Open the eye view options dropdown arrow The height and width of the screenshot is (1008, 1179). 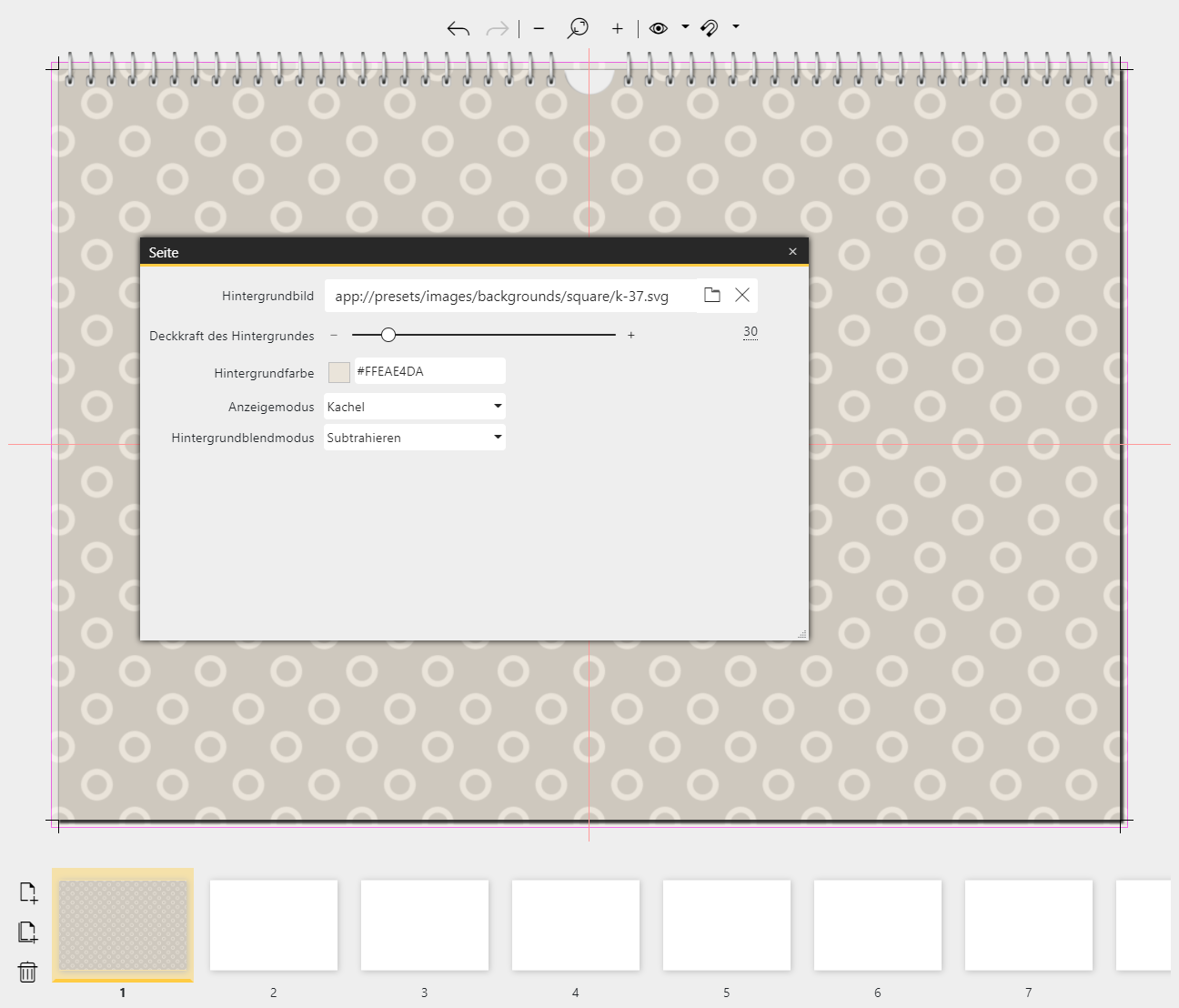pyautogui.click(x=685, y=27)
